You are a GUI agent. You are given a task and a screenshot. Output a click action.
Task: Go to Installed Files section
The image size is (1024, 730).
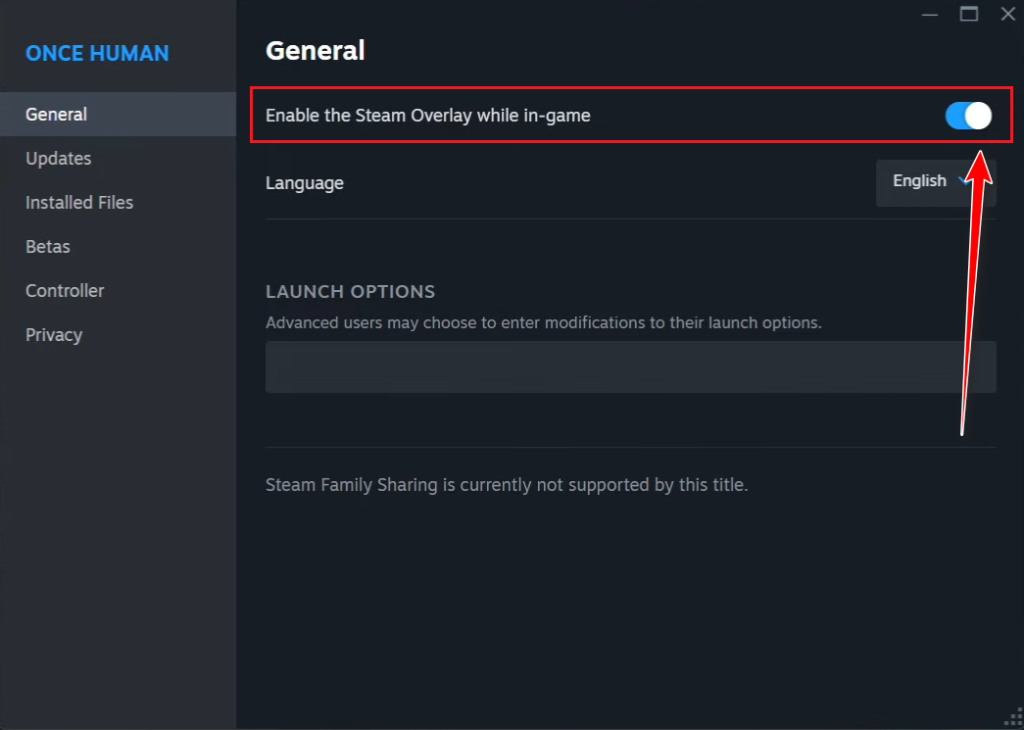[79, 202]
